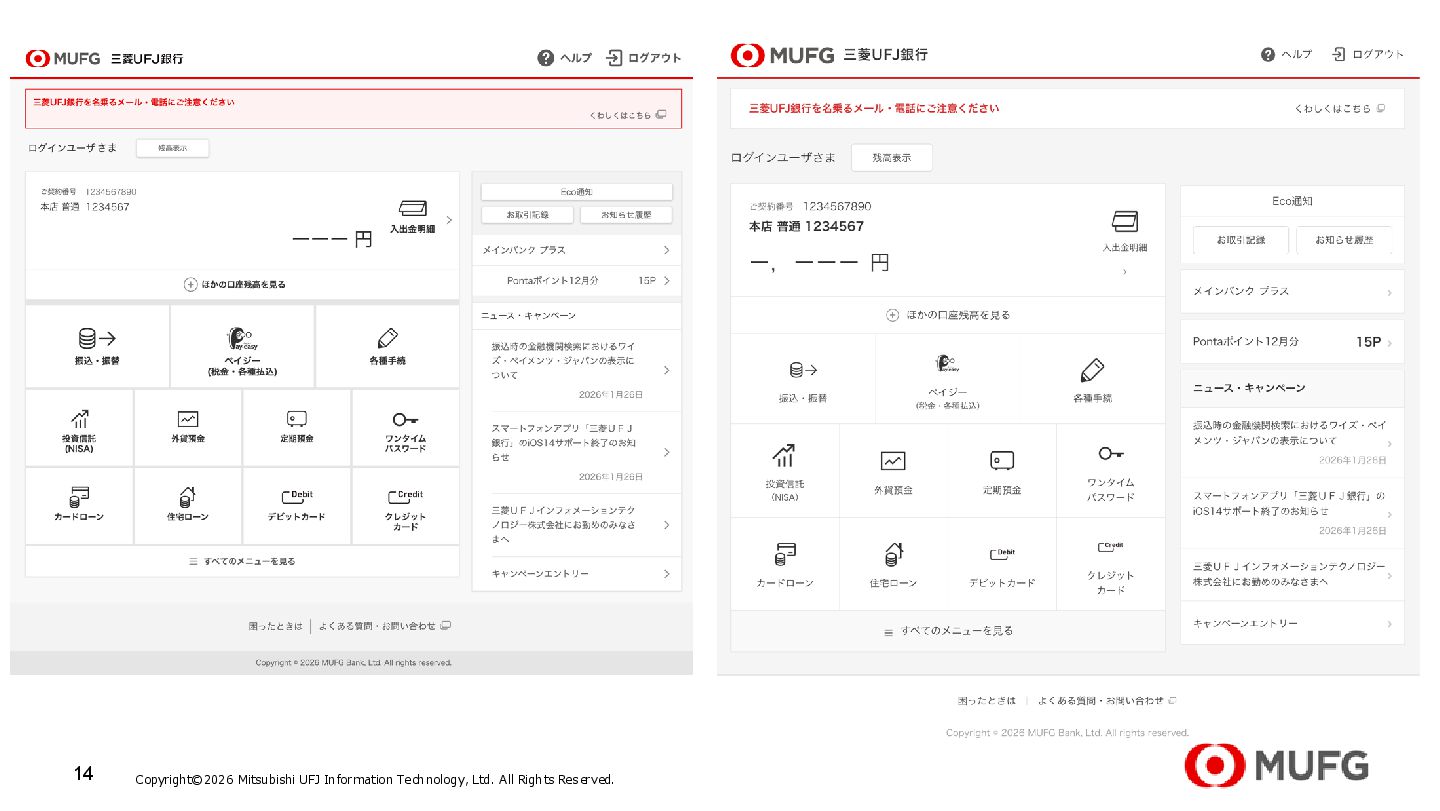1440x811 pixels.
Task: Open ワンタイムパスワード key icon in left-hand screen
Action: point(405,419)
